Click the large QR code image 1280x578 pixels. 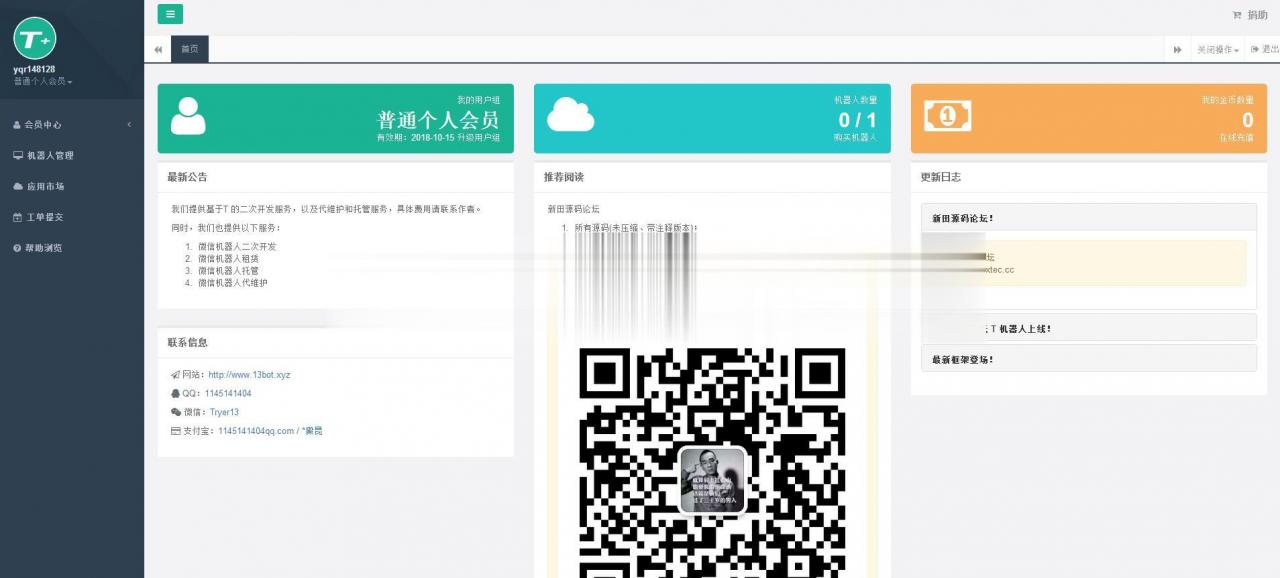pyautogui.click(x=712, y=463)
